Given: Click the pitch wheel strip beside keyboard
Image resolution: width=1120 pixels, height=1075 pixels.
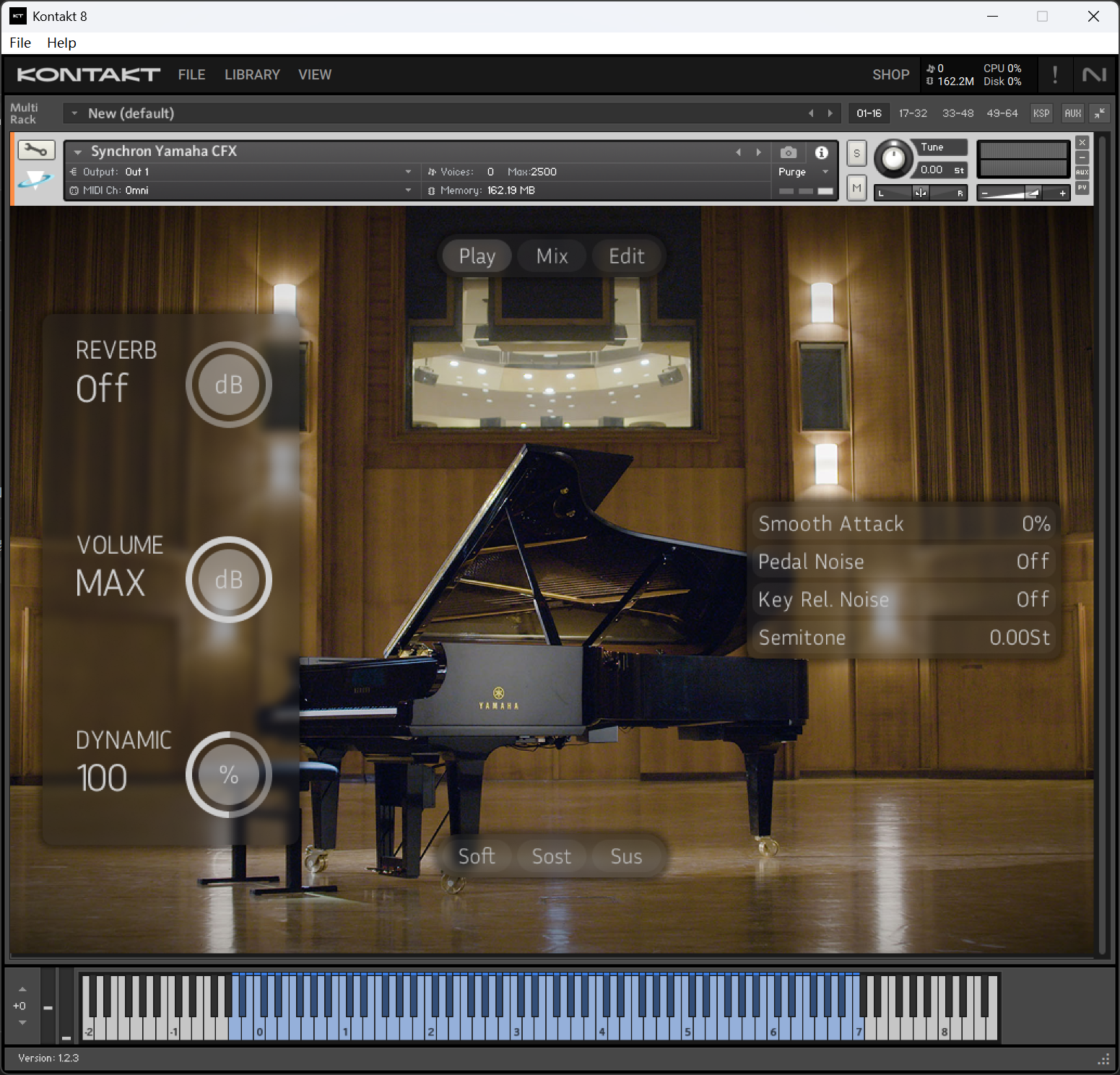Looking at the screenshot, I should 48,1005.
